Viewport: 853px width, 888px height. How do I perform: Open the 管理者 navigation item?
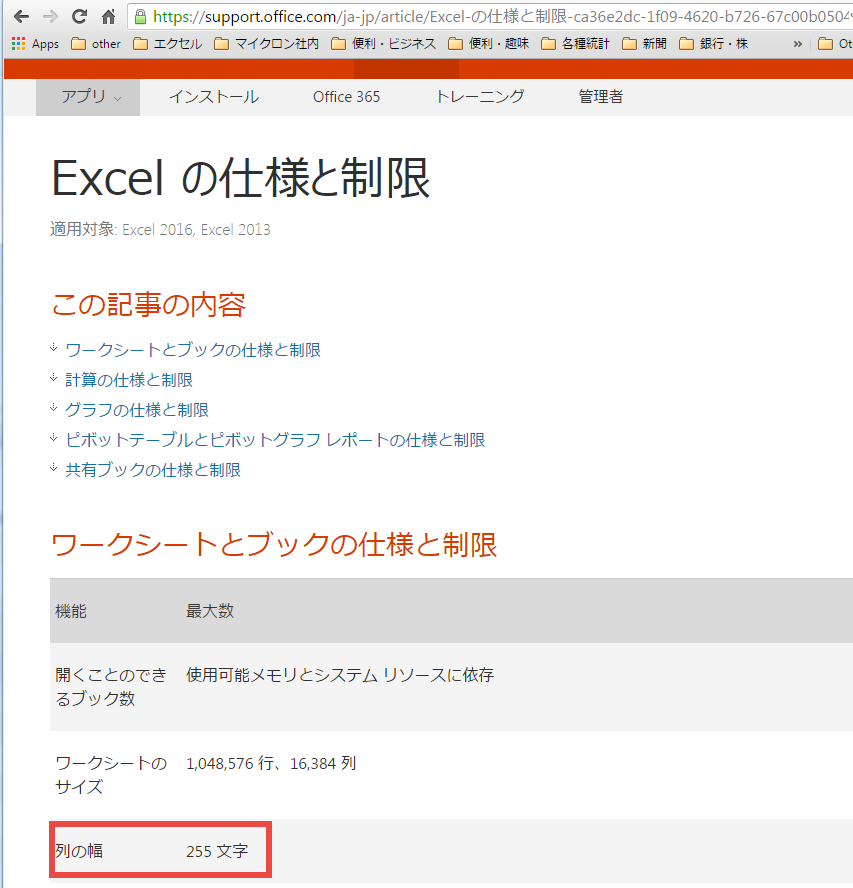click(x=601, y=97)
